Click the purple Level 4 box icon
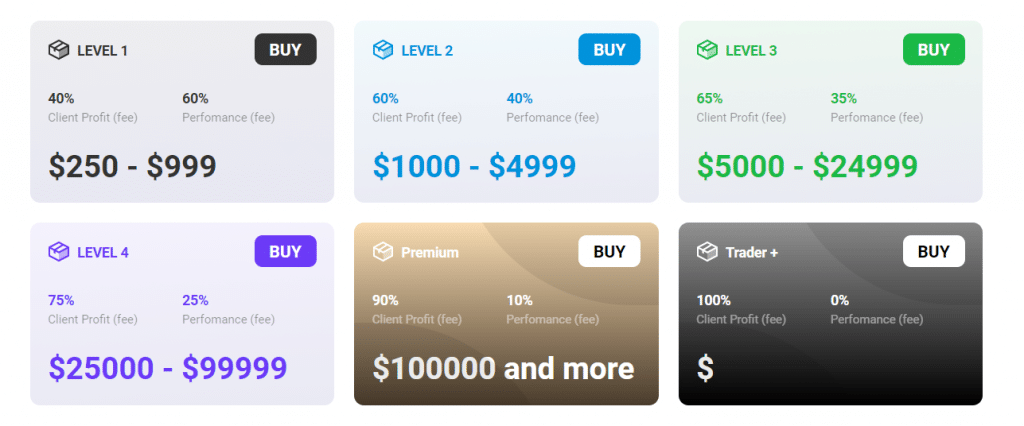 pyautogui.click(x=59, y=252)
